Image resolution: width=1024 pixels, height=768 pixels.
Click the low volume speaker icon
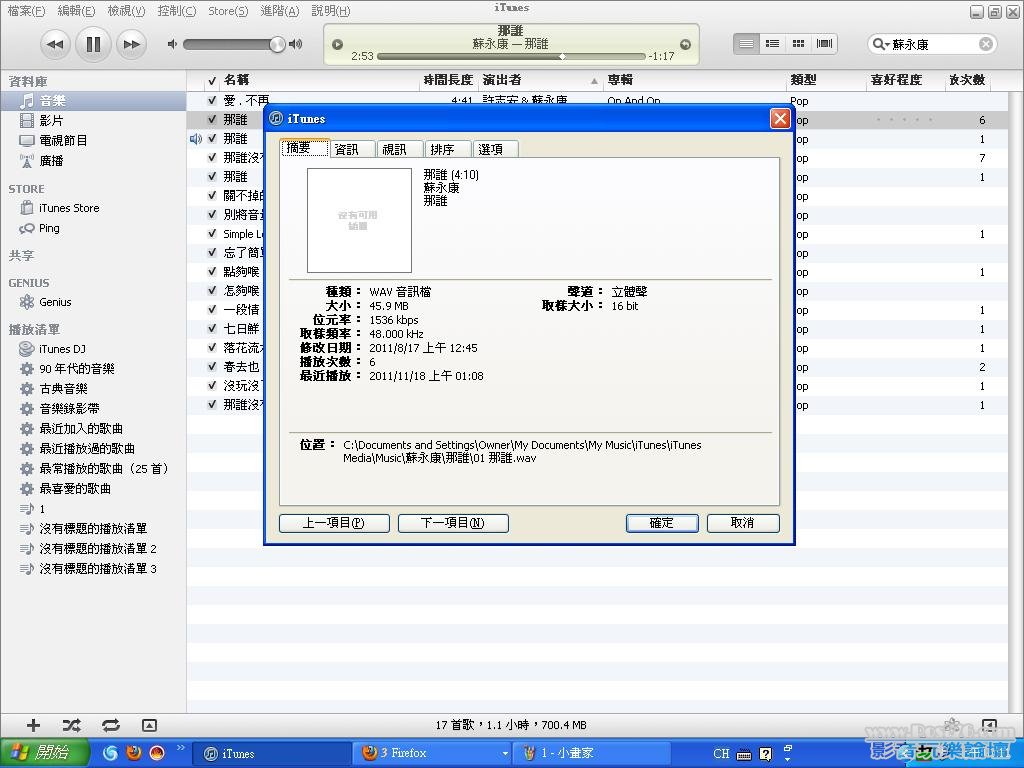coord(172,44)
